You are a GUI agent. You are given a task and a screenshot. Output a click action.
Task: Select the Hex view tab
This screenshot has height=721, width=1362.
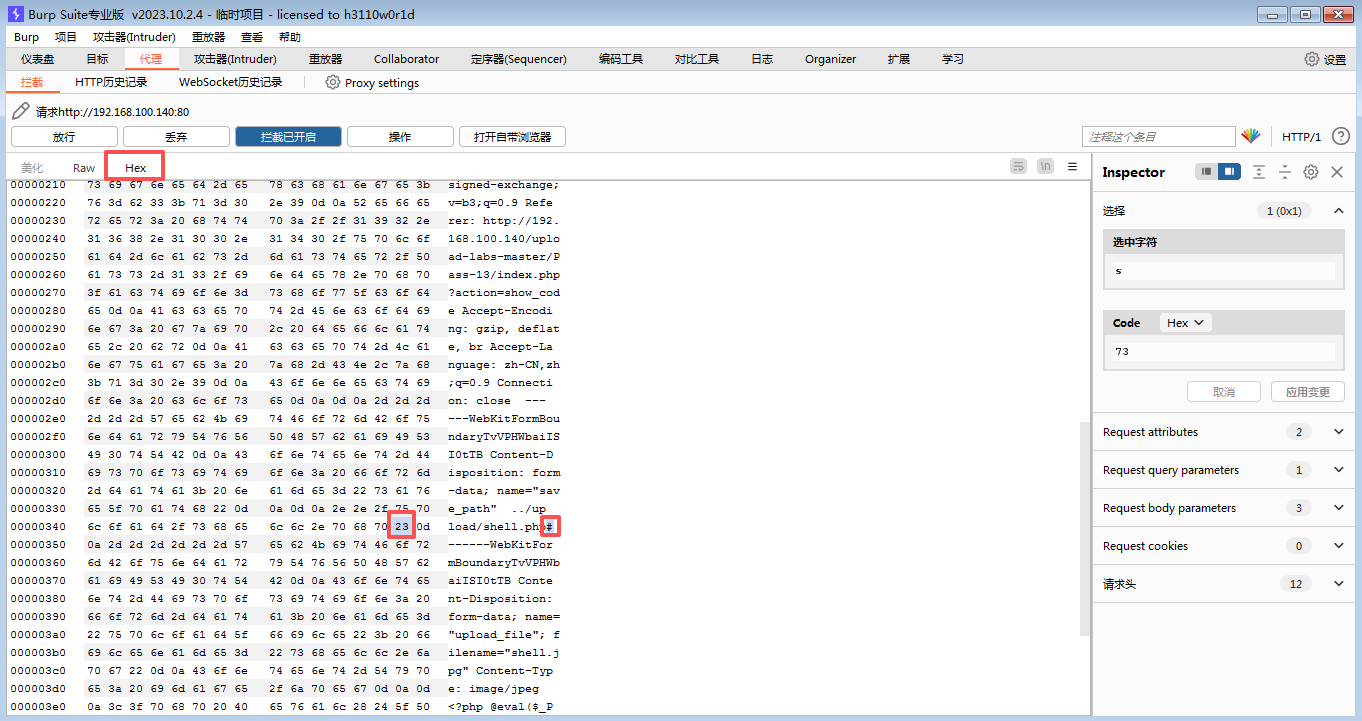click(x=136, y=168)
